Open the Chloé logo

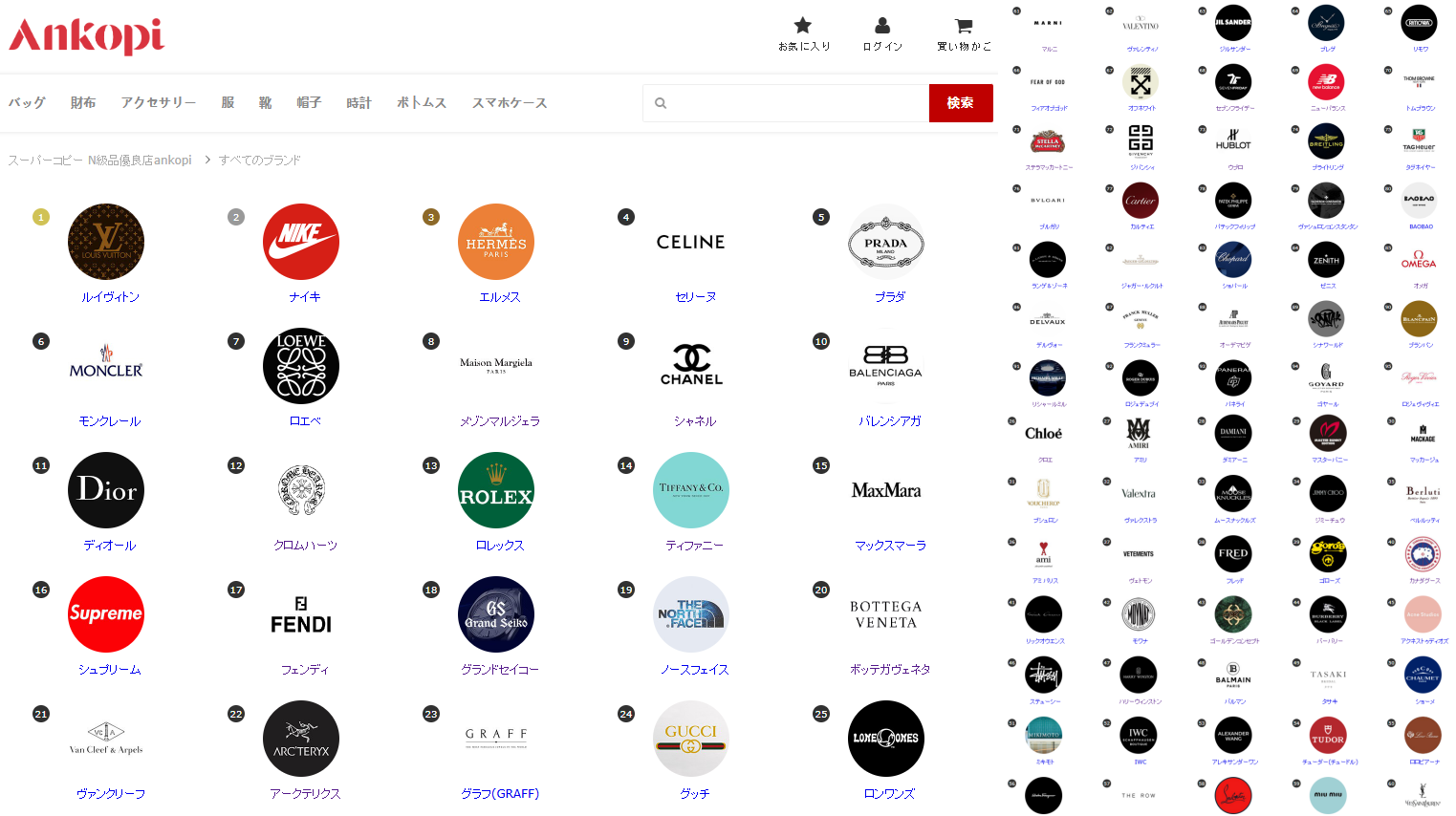click(1044, 433)
